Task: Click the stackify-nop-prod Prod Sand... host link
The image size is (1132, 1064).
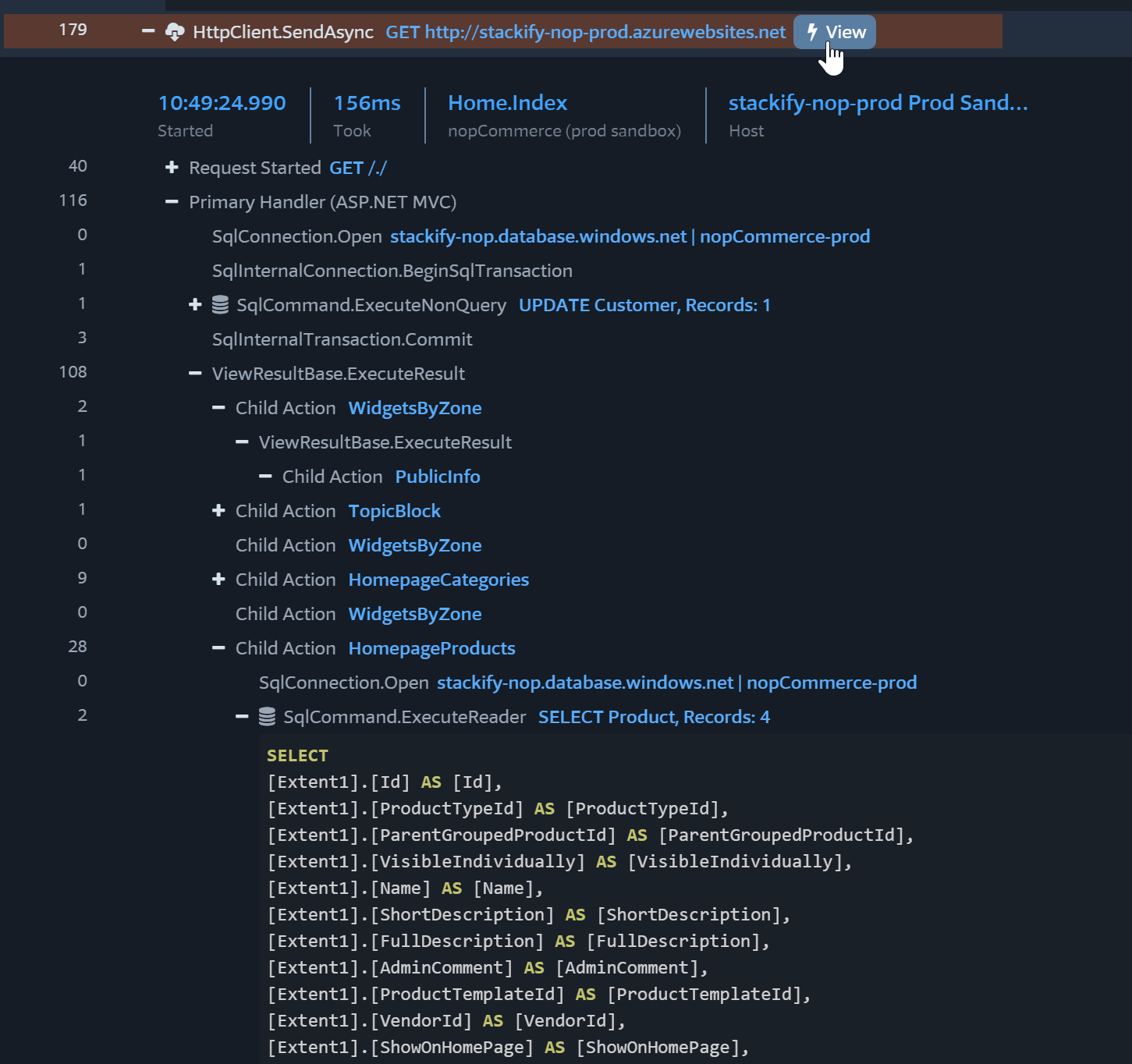Action: 878,103
